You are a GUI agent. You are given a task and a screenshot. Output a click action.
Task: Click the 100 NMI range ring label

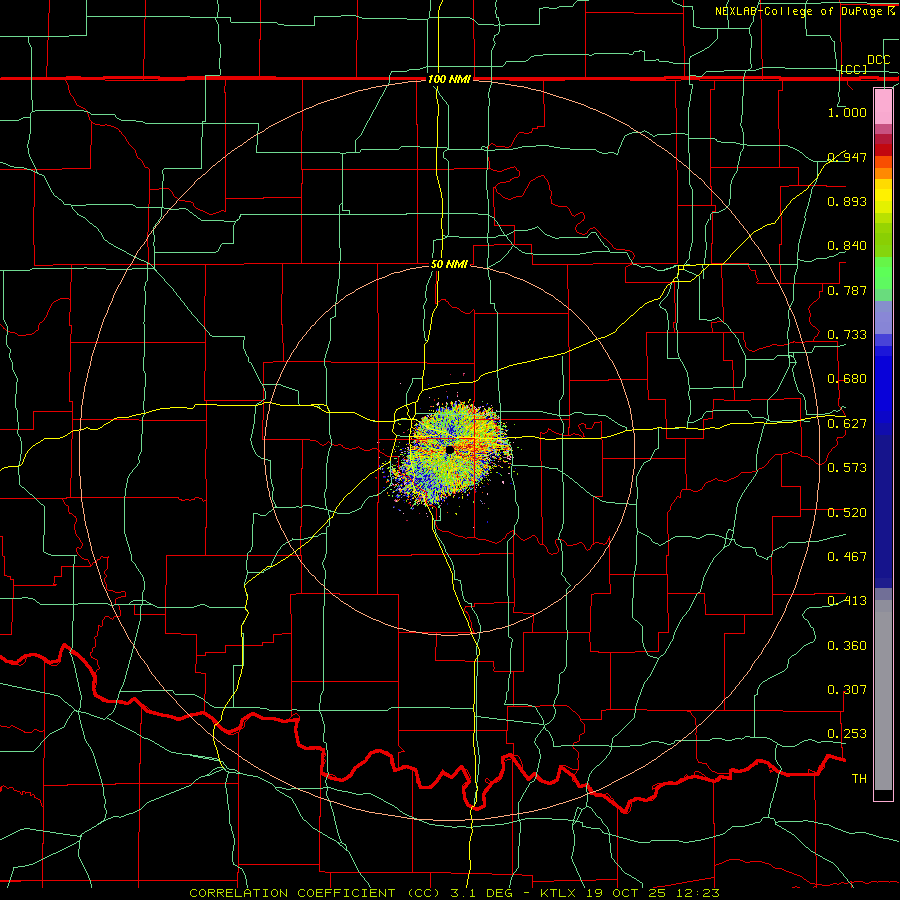tap(449, 79)
